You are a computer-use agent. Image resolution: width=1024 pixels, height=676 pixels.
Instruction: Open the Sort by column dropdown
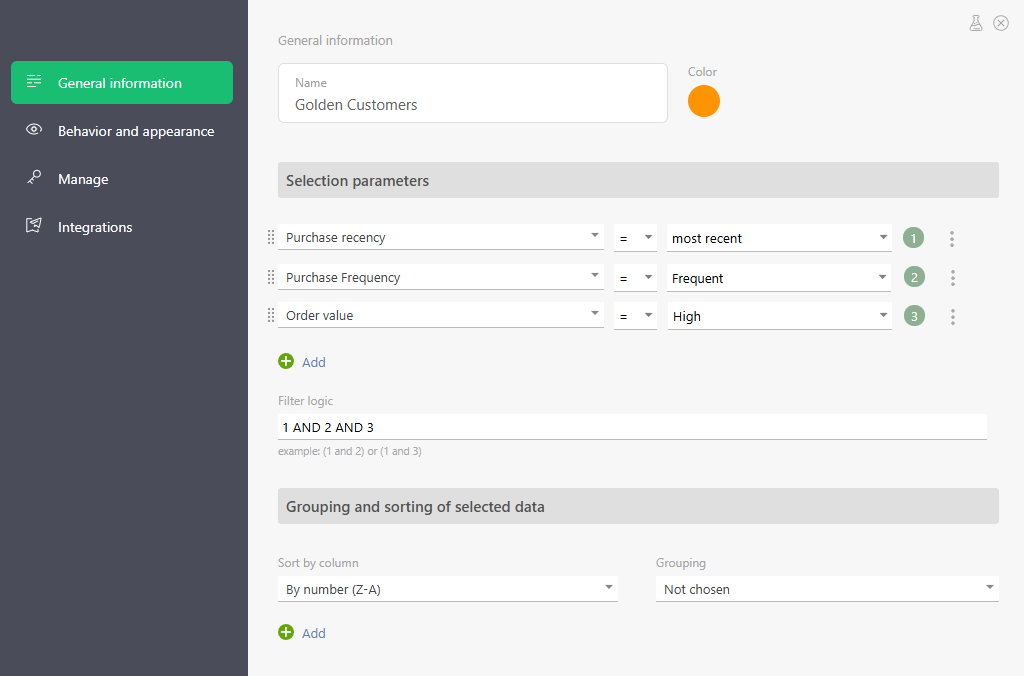tap(447, 589)
